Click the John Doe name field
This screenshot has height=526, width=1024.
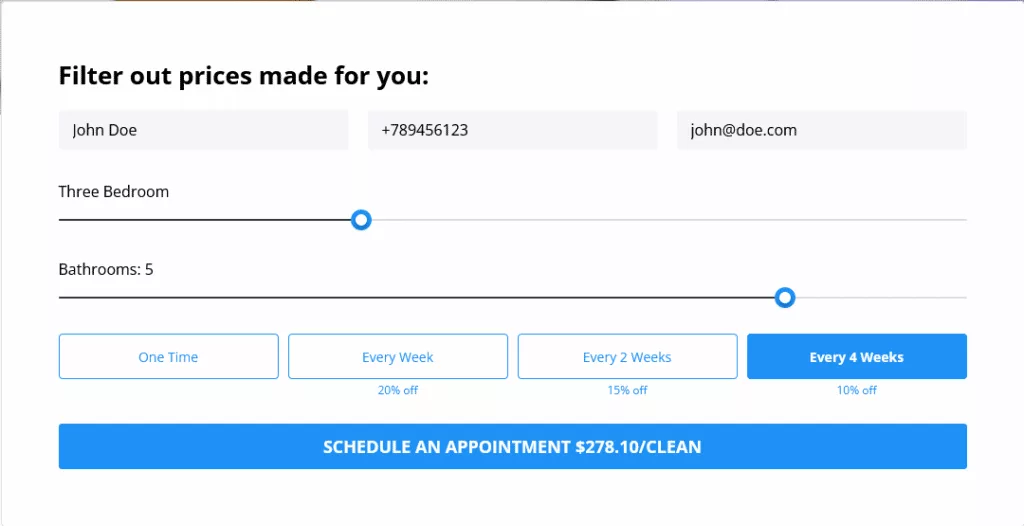pyautogui.click(x=203, y=130)
